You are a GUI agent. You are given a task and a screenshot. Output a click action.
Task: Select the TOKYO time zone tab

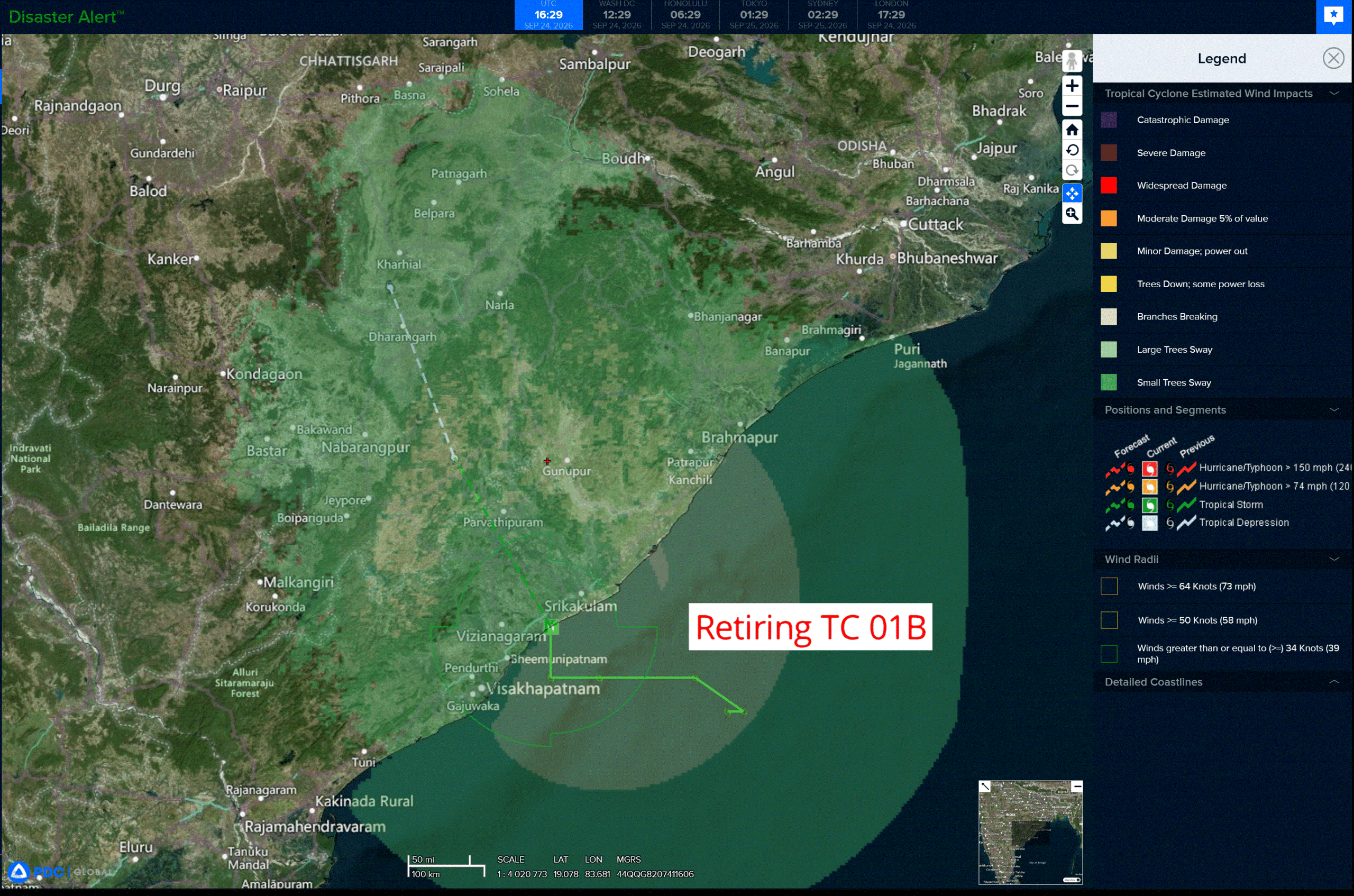coord(754,15)
